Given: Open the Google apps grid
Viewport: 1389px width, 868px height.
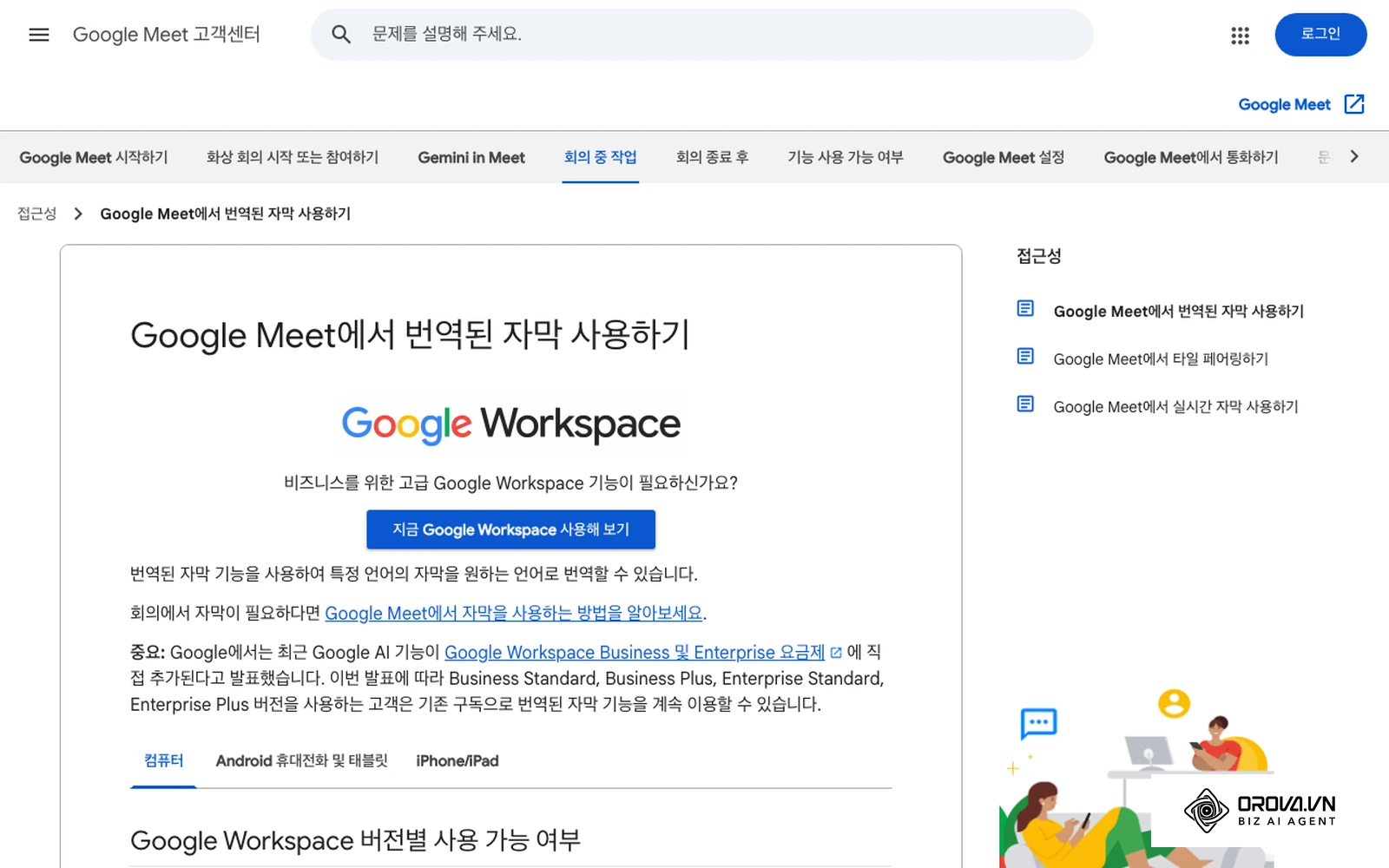Looking at the screenshot, I should 1240,36.
